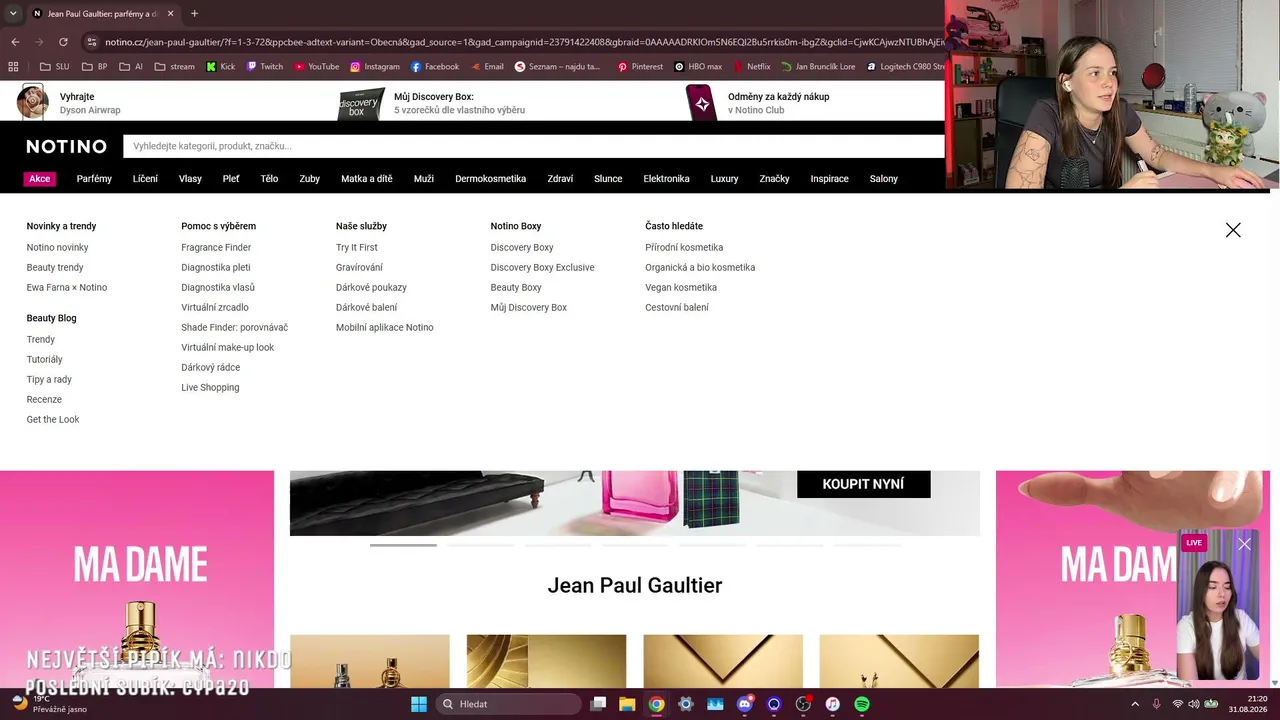The width and height of the screenshot is (1280, 720).
Task: Open the YouTube bookmark
Action: (x=316, y=67)
